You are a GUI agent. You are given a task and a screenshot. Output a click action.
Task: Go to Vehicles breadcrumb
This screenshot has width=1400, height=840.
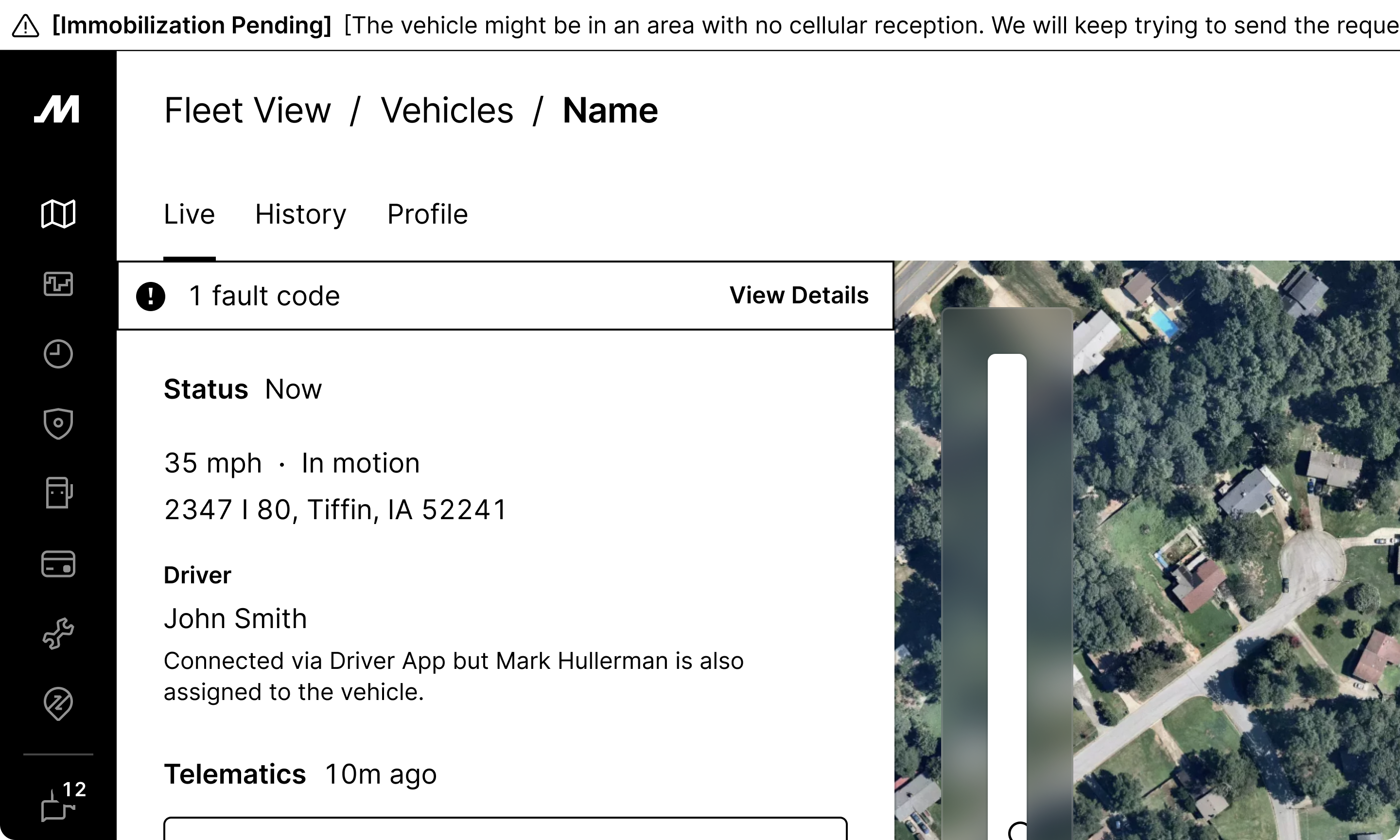(x=447, y=110)
